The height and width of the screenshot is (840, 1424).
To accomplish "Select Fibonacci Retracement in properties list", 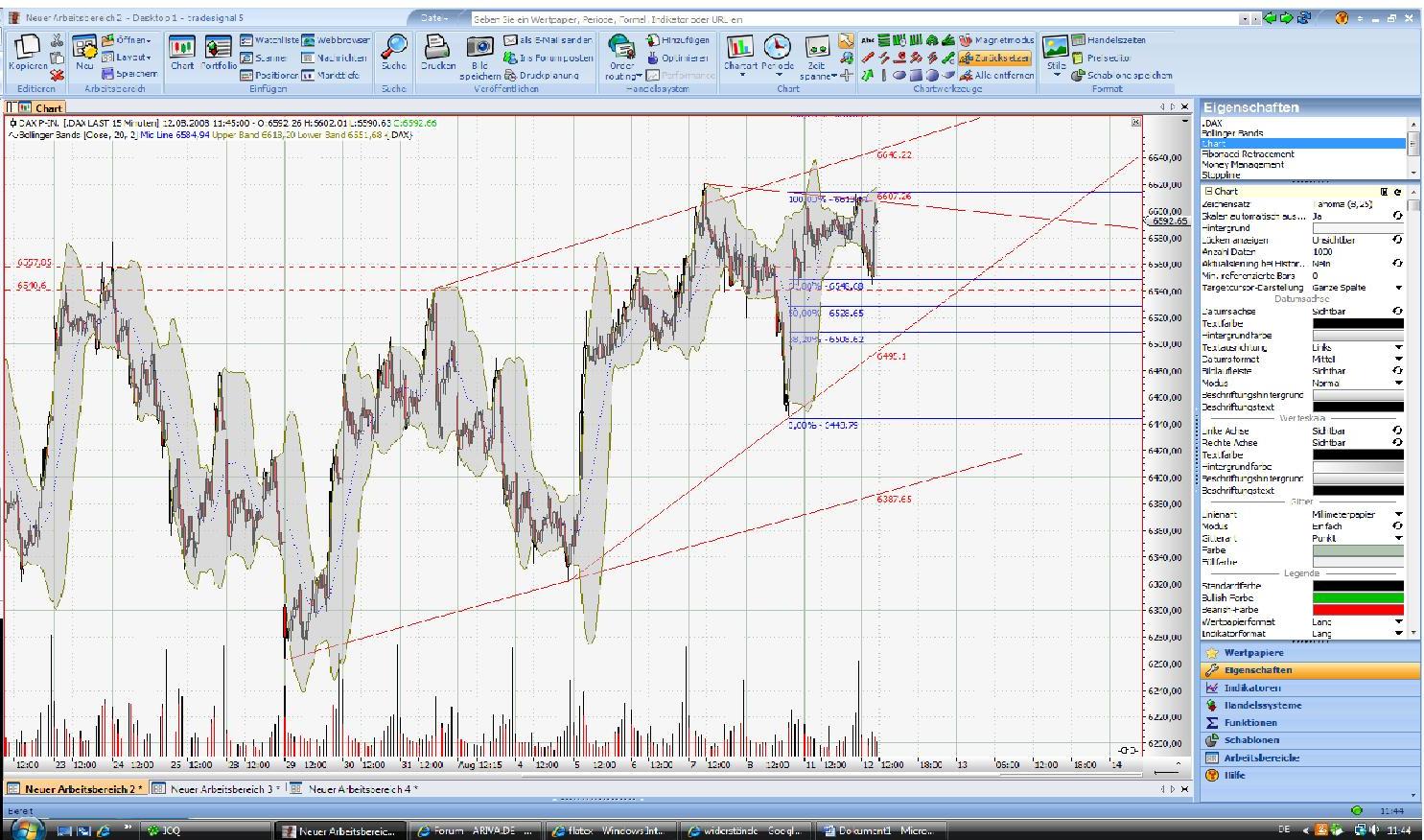I will click(x=1248, y=154).
